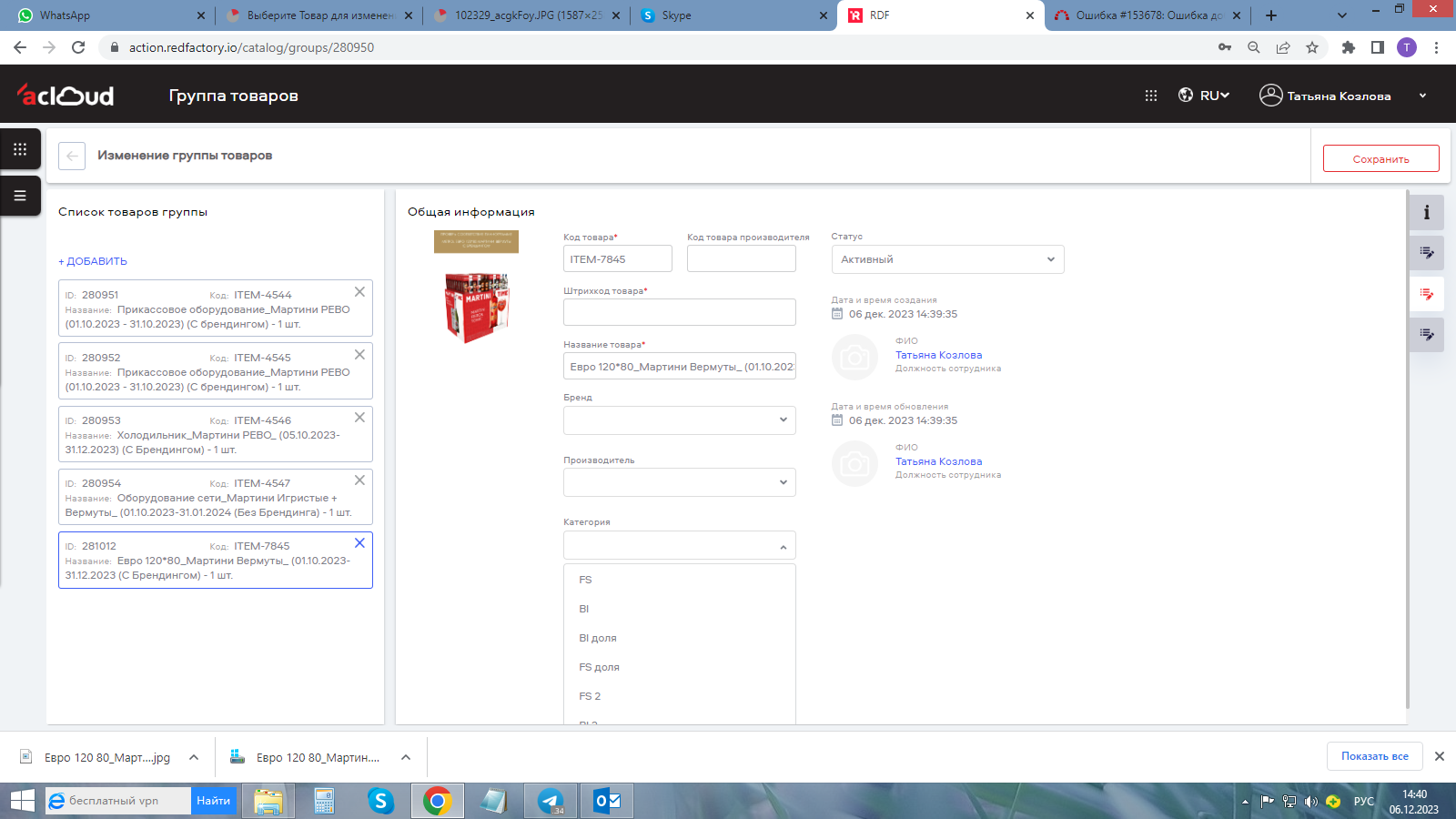Open the hamburger menu in left sidebar
This screenshot has height=819, width=1456.
(20, 196)
